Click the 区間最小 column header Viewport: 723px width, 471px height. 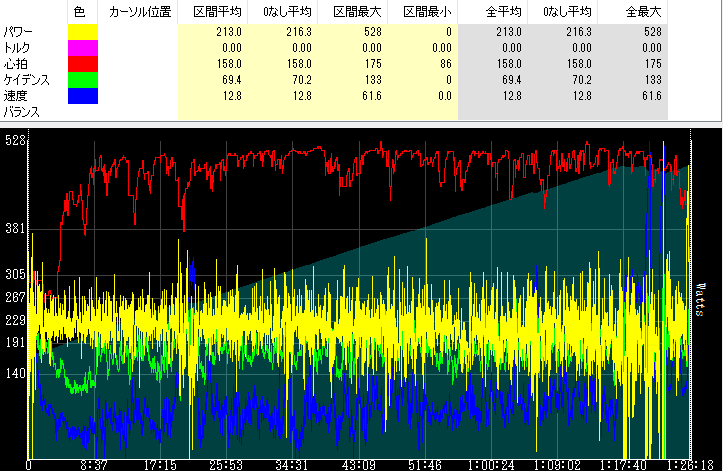pos(427,12)
